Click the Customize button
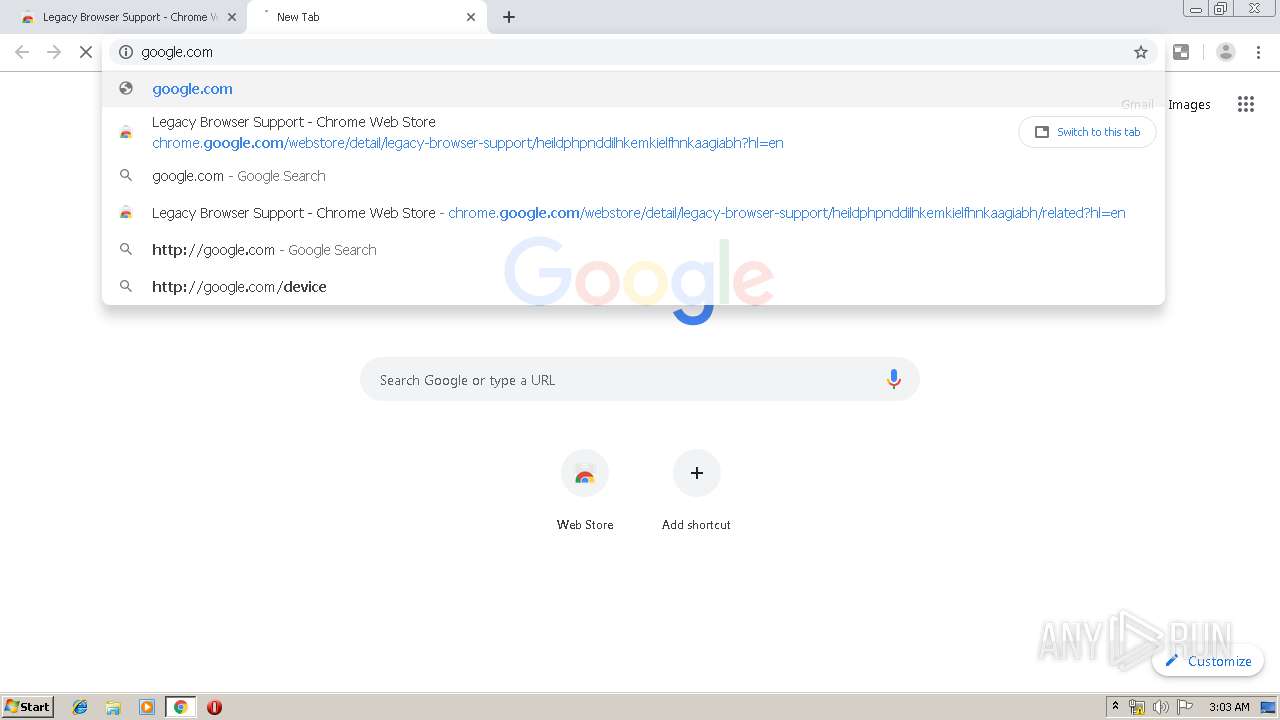The image size is (1280, 720). 1208,661
